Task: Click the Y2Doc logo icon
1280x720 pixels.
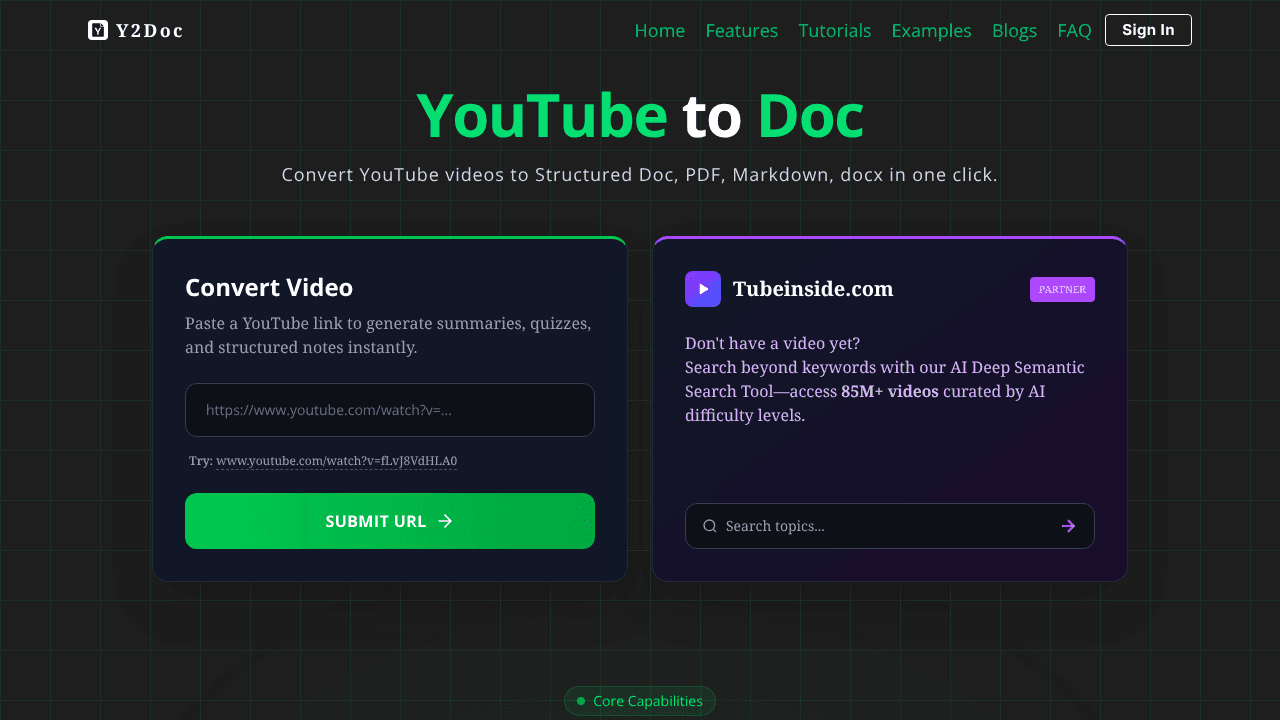Action: pos(98,30)
